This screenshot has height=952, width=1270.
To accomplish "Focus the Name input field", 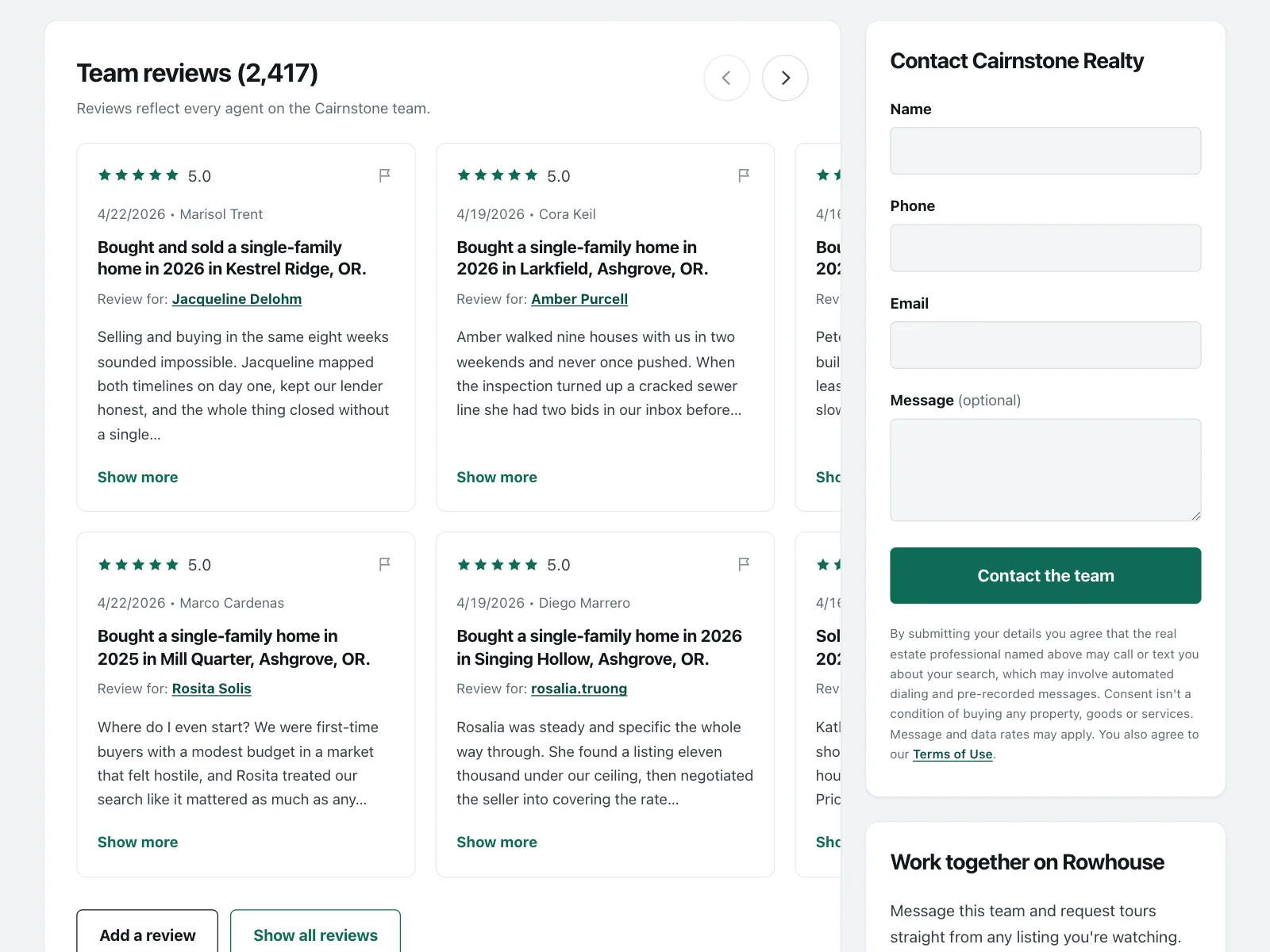I will [1045, 151].
